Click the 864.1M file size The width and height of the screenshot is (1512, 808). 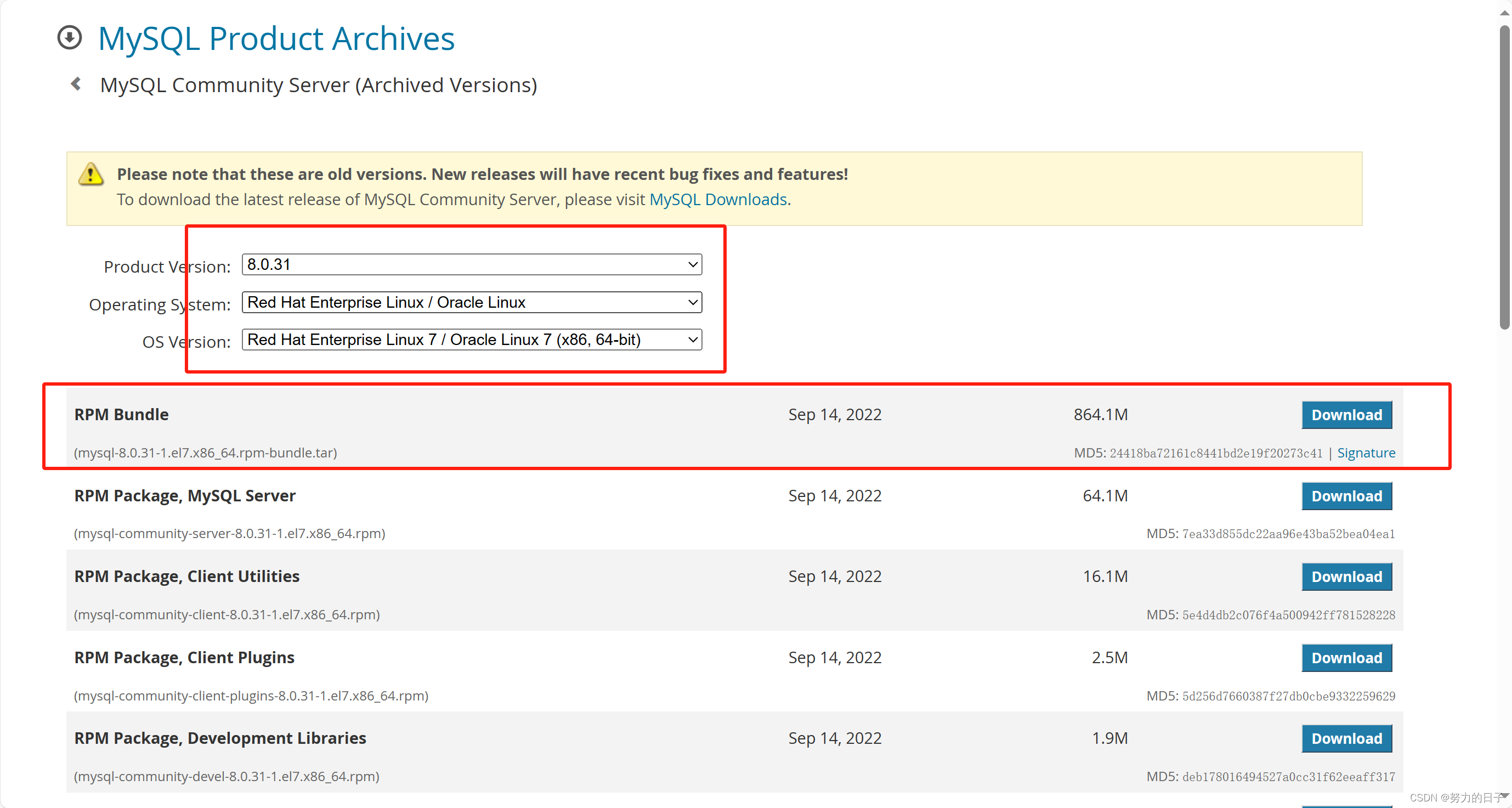1101,415
